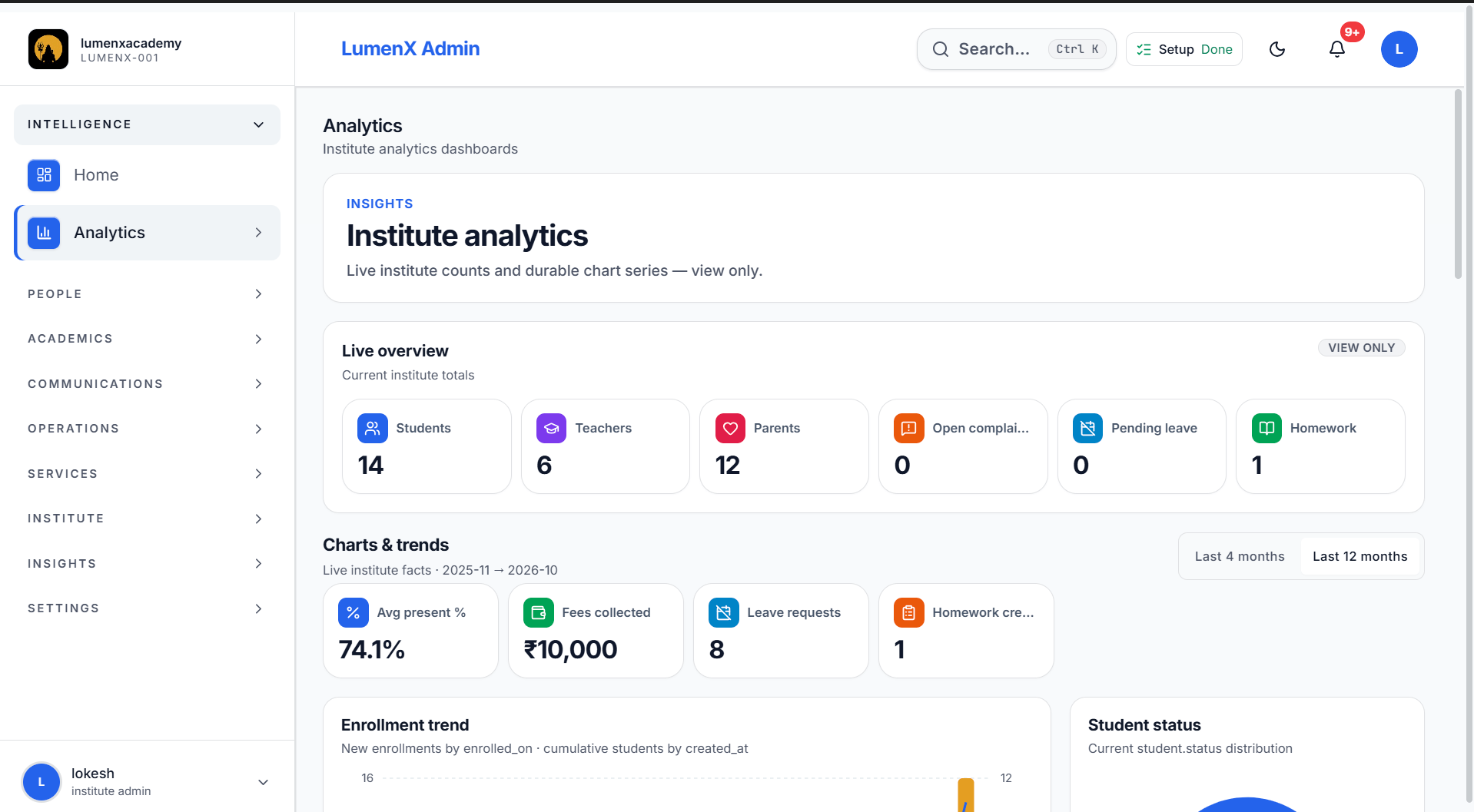Expand the People section

point(147,294)
